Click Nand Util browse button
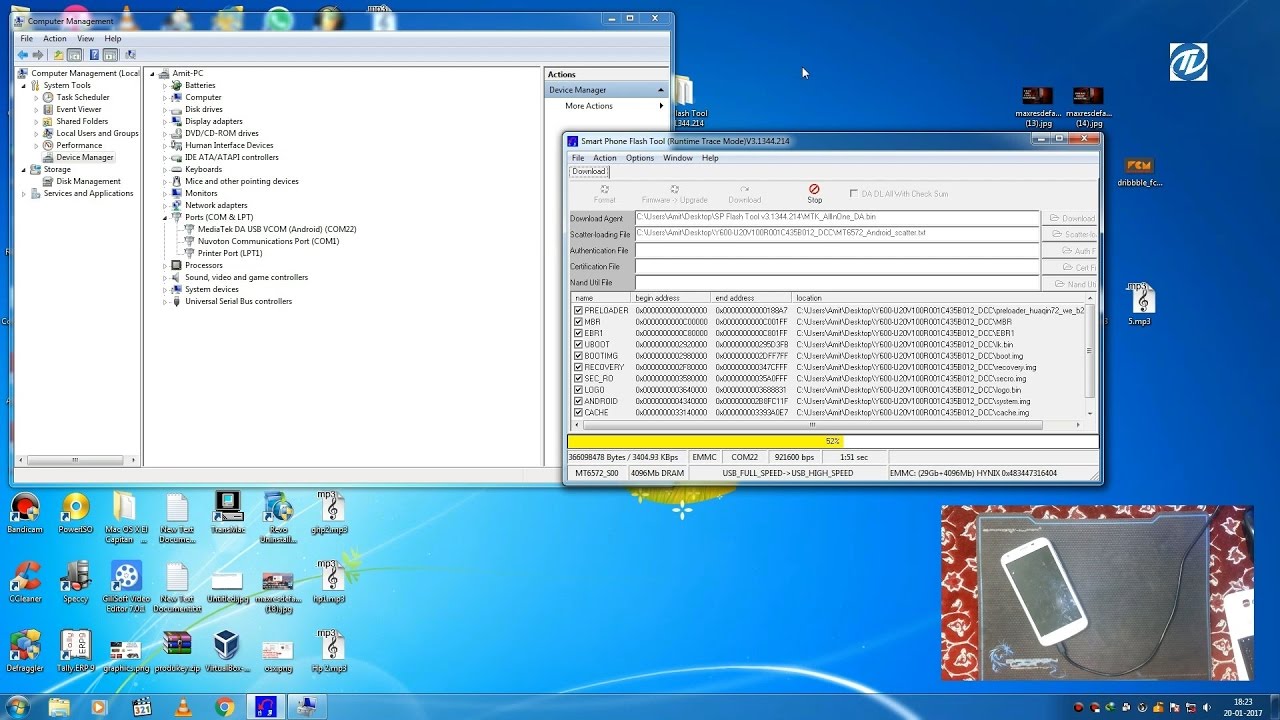1280x720 pixels. coord(1070,284)
